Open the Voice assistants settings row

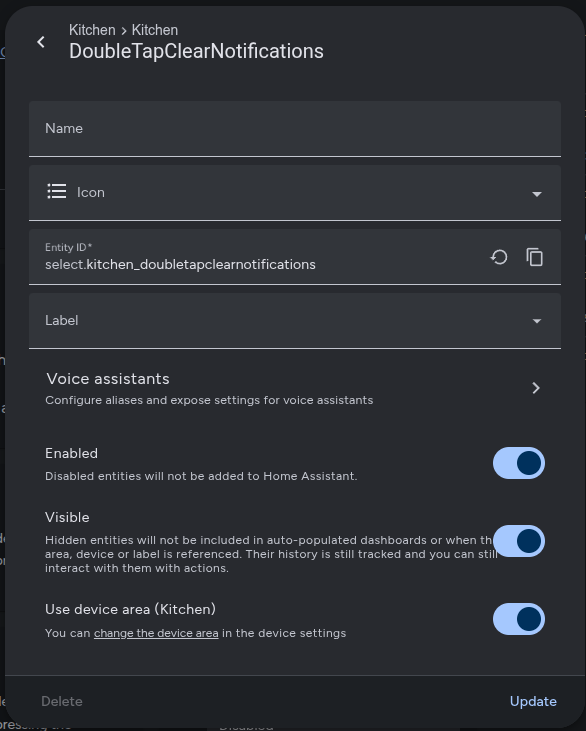tap(295, 388)
